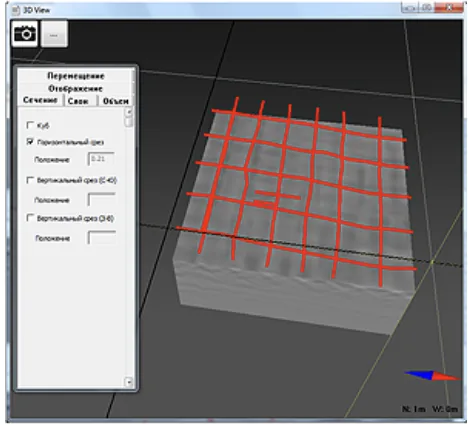This screenshot has width=468, height=425.
Task: Click the button next to the camera
Action: coord(54,34)
